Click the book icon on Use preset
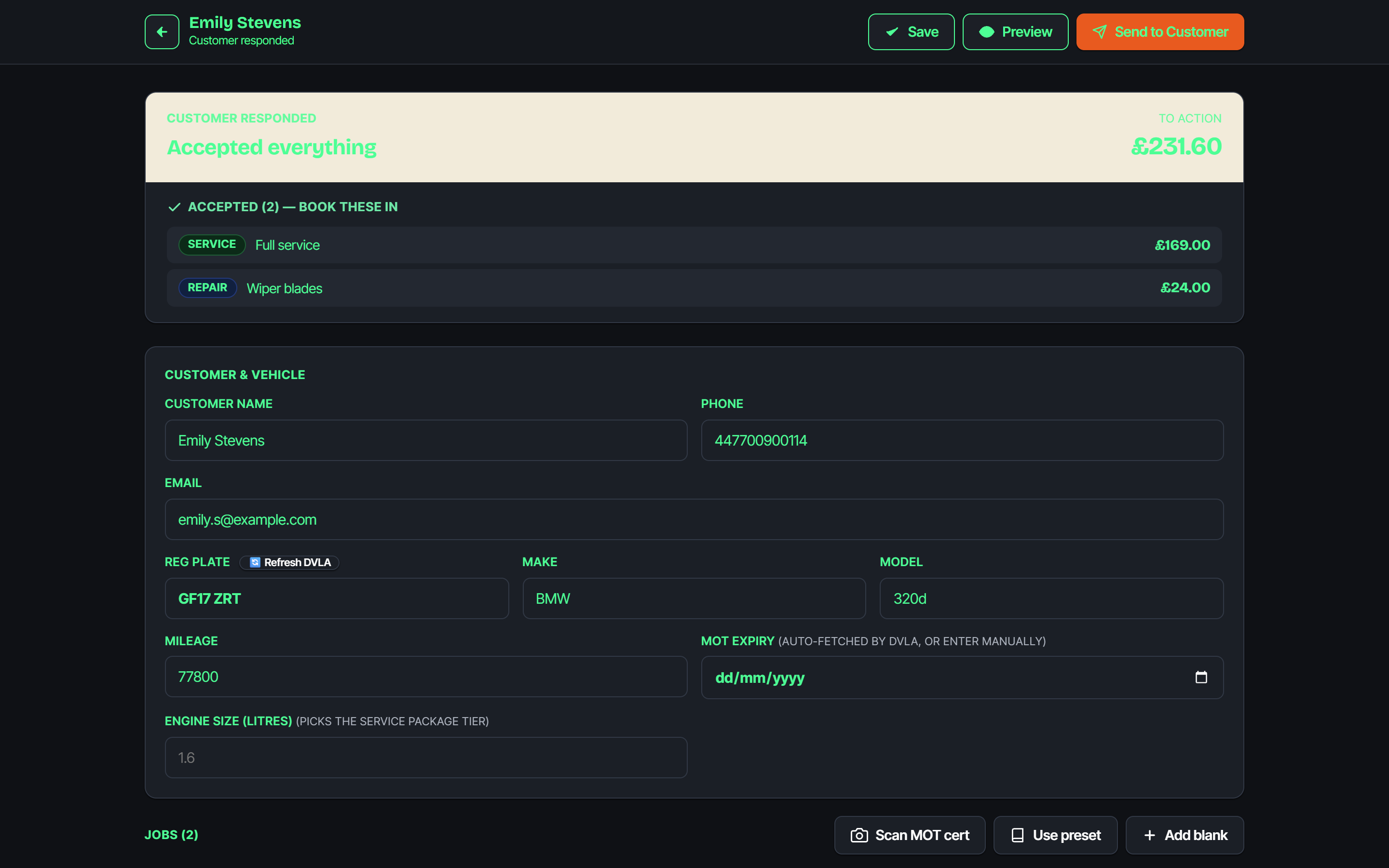The image size is (1389, 868). [1017, 835]
